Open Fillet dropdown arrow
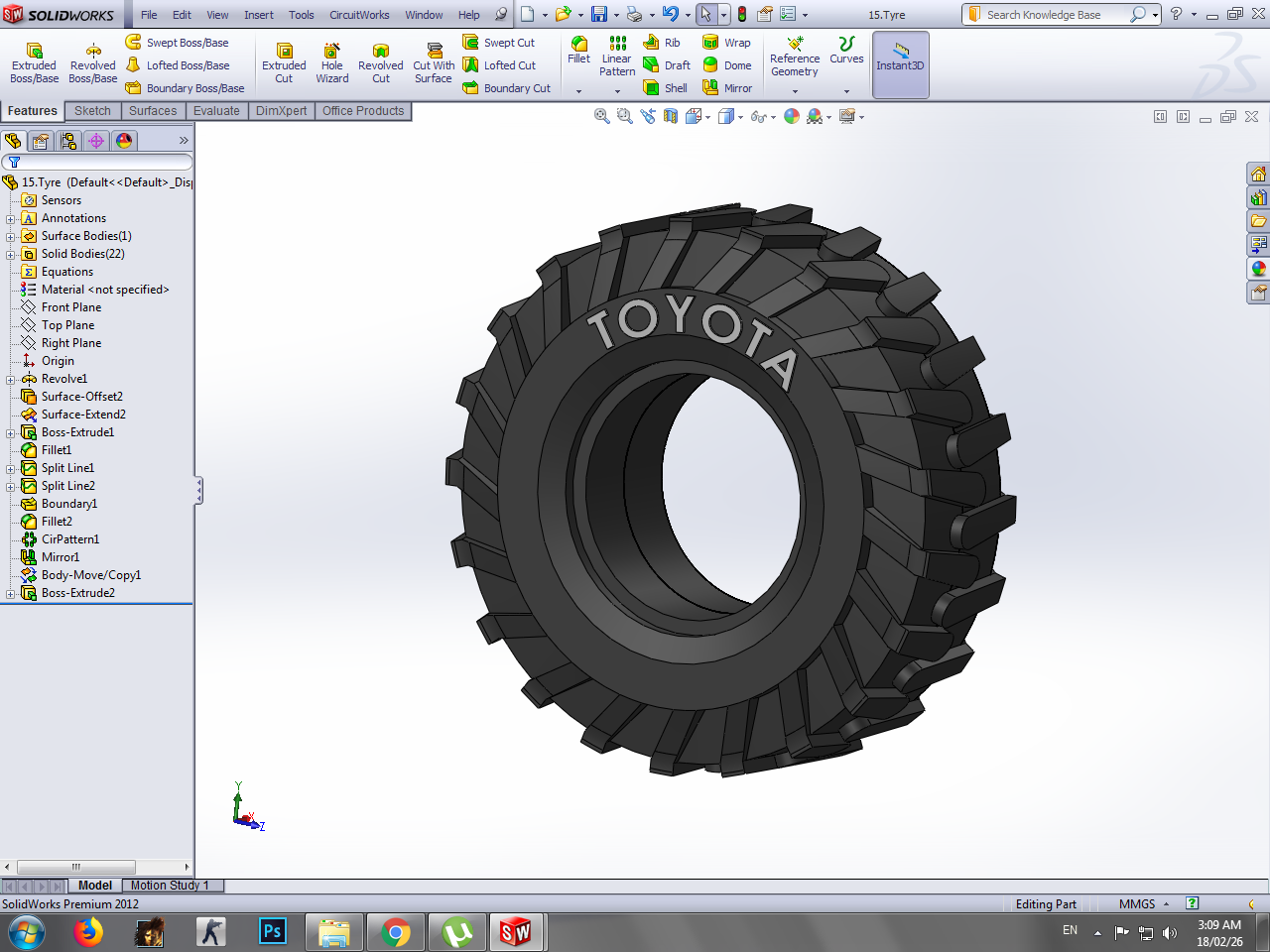1270x952 pixels. coord(578,91)
